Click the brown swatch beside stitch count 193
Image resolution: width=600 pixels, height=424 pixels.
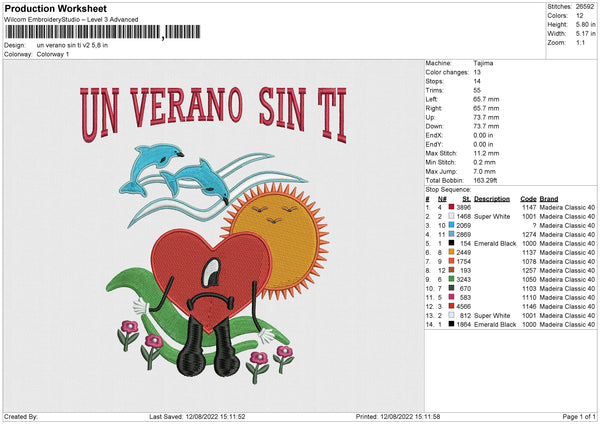pyautogui.click(x=451, y=270)
